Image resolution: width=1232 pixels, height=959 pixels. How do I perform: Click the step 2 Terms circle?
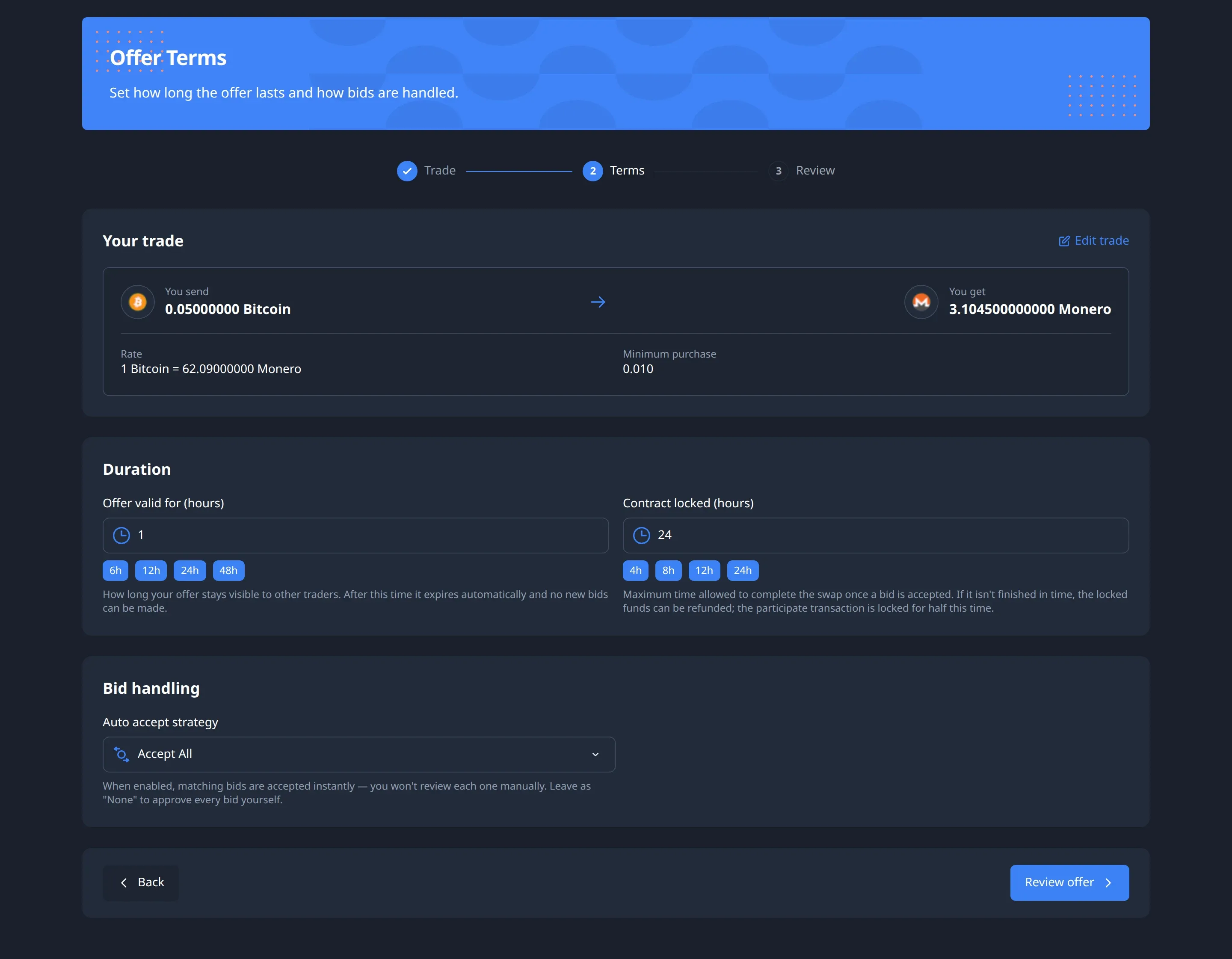(593, 171)
